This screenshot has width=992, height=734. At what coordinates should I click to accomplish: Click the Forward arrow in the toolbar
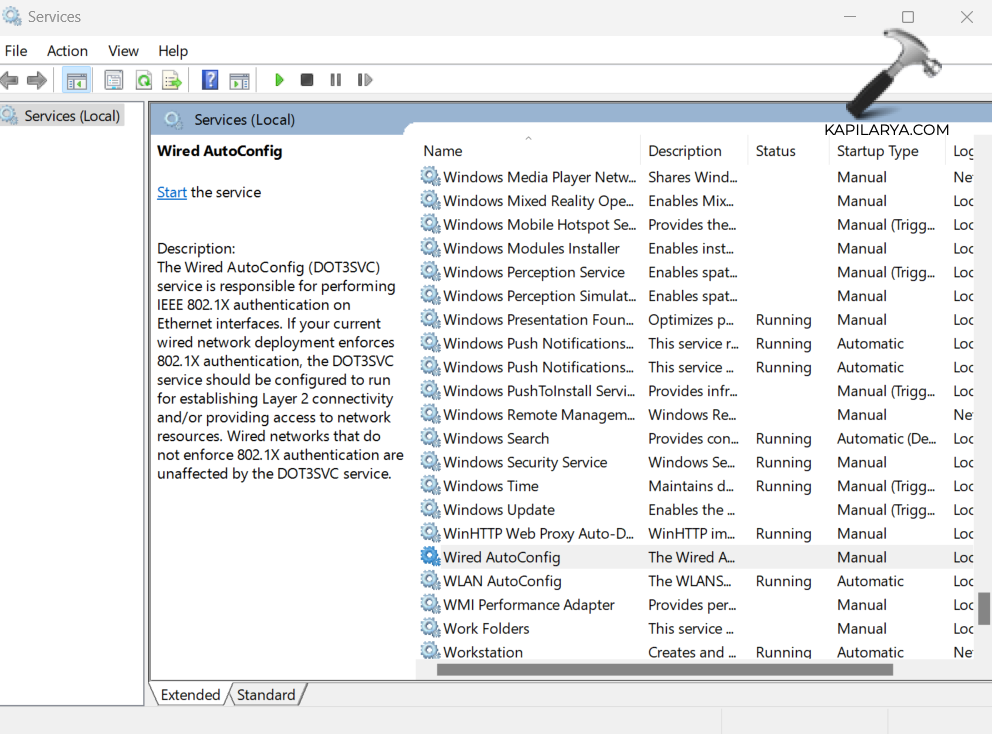(37, 80)
